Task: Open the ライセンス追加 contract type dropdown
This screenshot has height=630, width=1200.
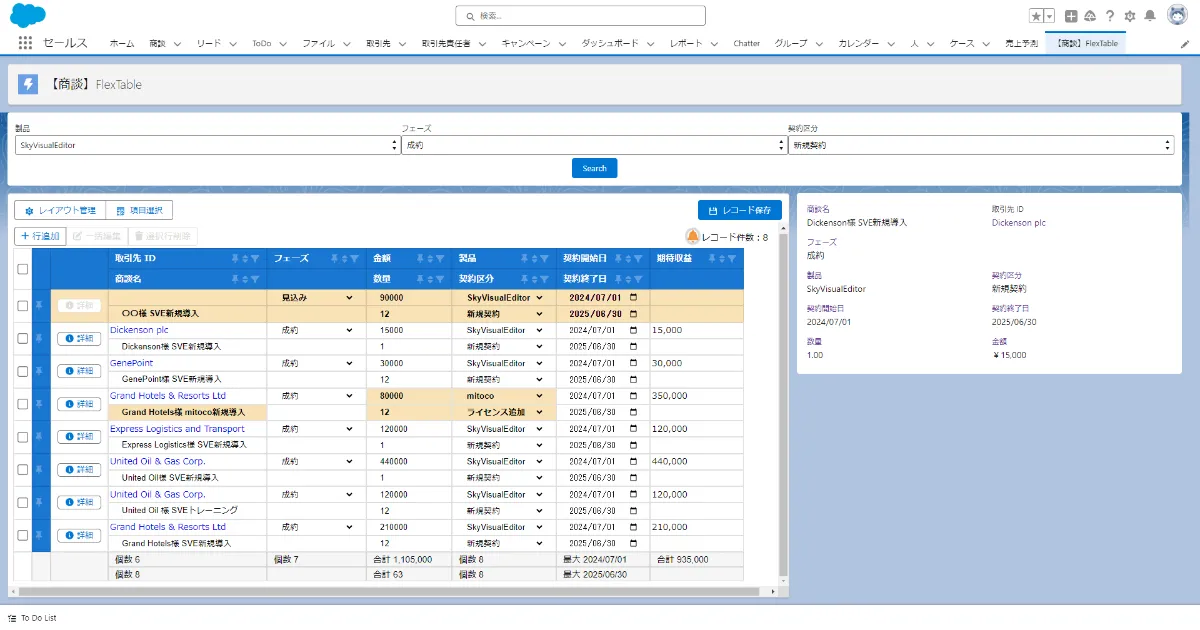Action: coord(505,412)
